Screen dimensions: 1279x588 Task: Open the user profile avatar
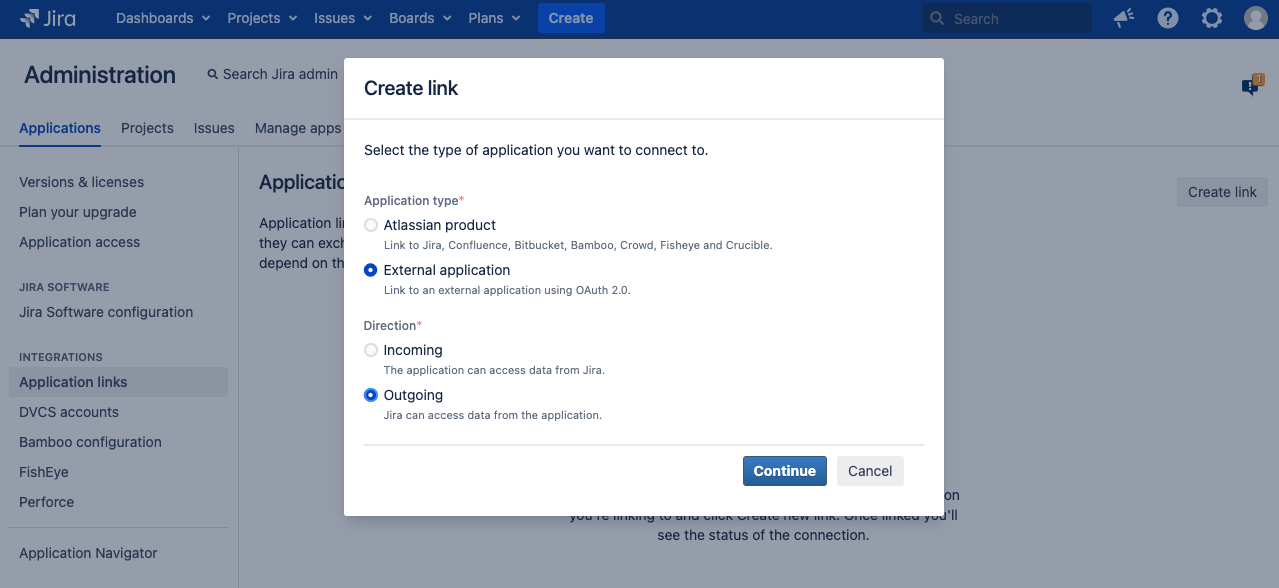point(1256,18)
